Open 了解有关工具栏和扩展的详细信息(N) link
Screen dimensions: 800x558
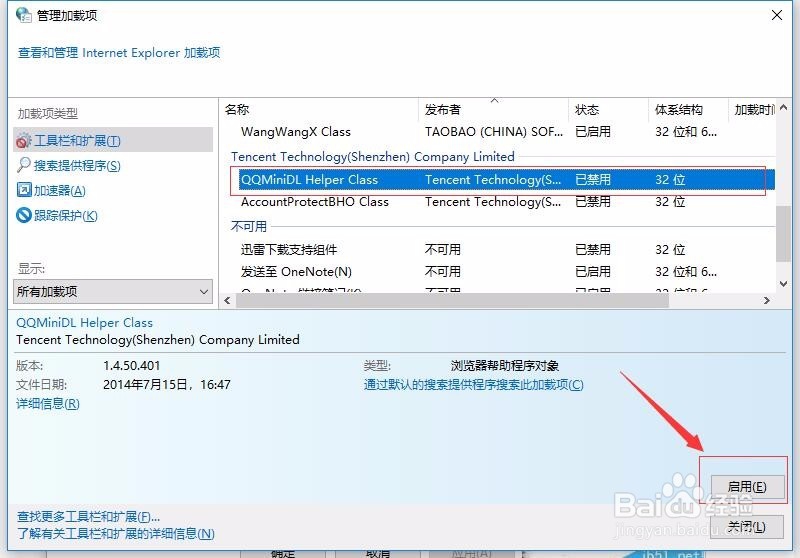point(116,534)
